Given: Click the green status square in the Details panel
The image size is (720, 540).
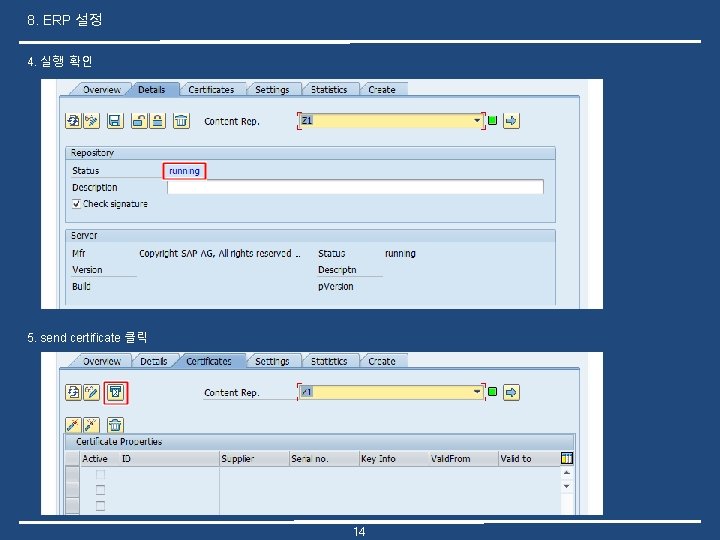Looking at the screenshot, I should 492,120.
